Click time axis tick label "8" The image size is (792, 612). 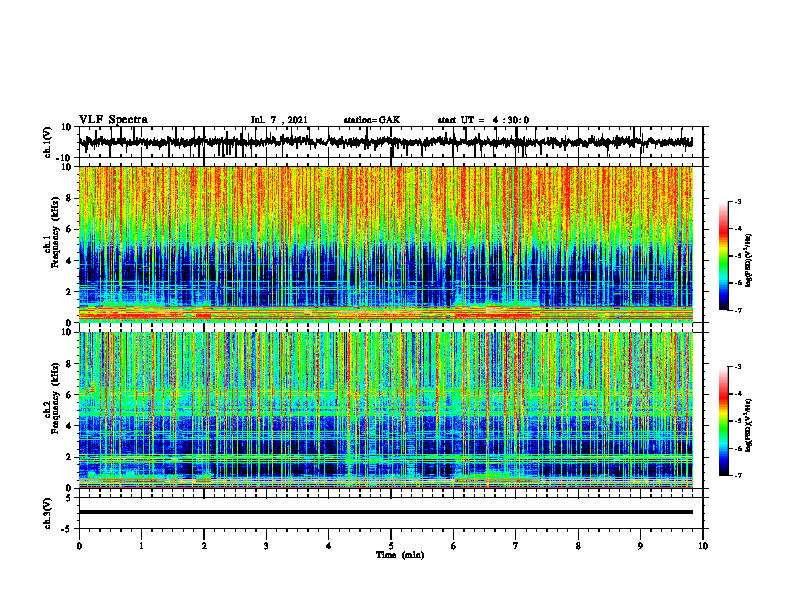coord(578,546)
